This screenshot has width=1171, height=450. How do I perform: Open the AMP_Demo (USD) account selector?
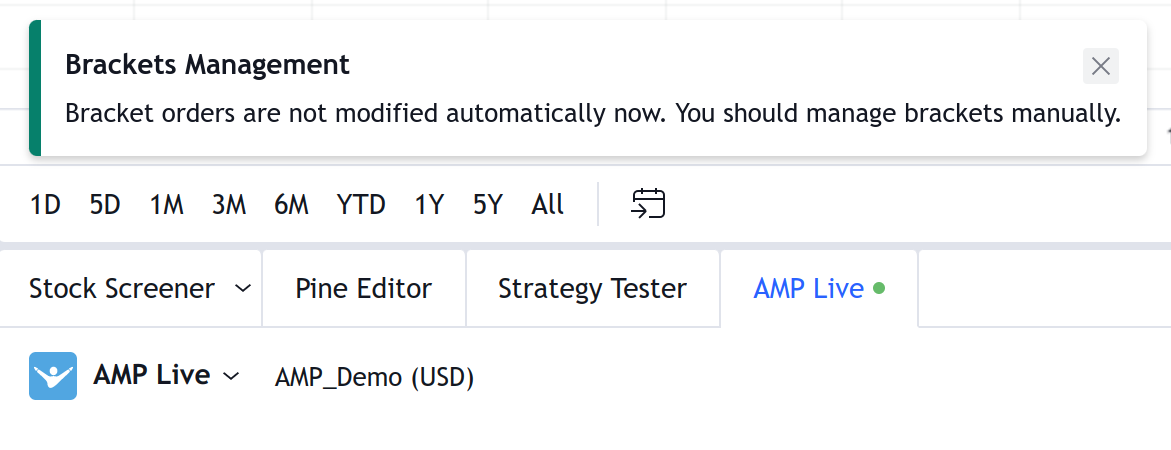tap(374, 377)
